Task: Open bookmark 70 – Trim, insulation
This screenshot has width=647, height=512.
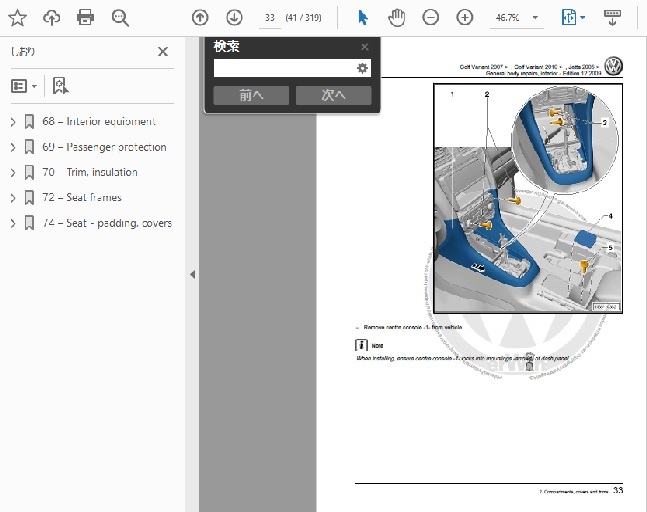Action: (90, 172)
